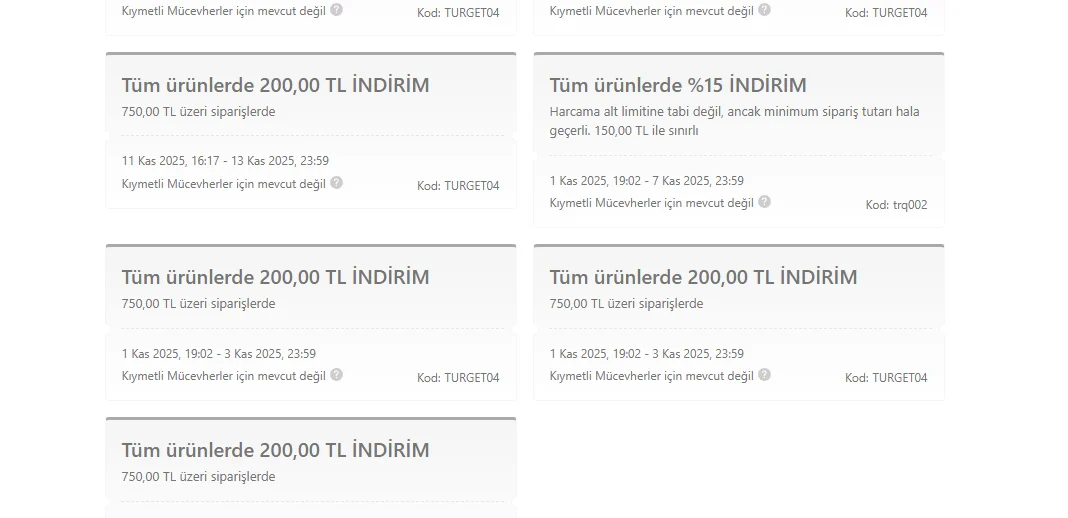Click Kod: TURGET04 in 11 Kas–13 Kas coupon
This screenshot has height=518, width=1068.
click(x=458, y=186)
